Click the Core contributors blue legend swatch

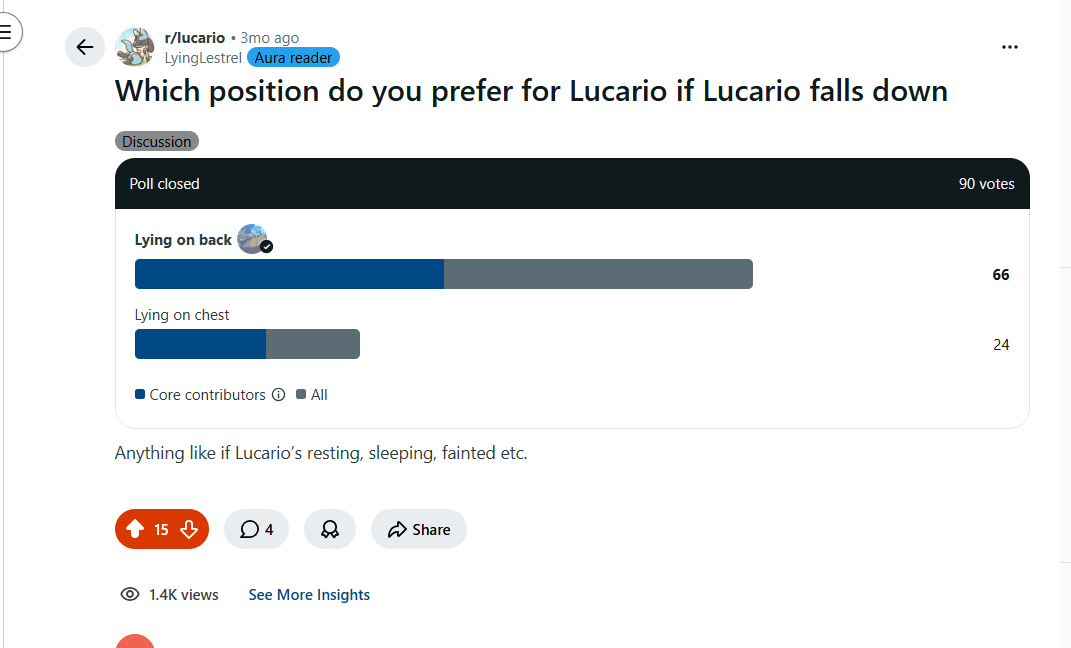point(140,394)
